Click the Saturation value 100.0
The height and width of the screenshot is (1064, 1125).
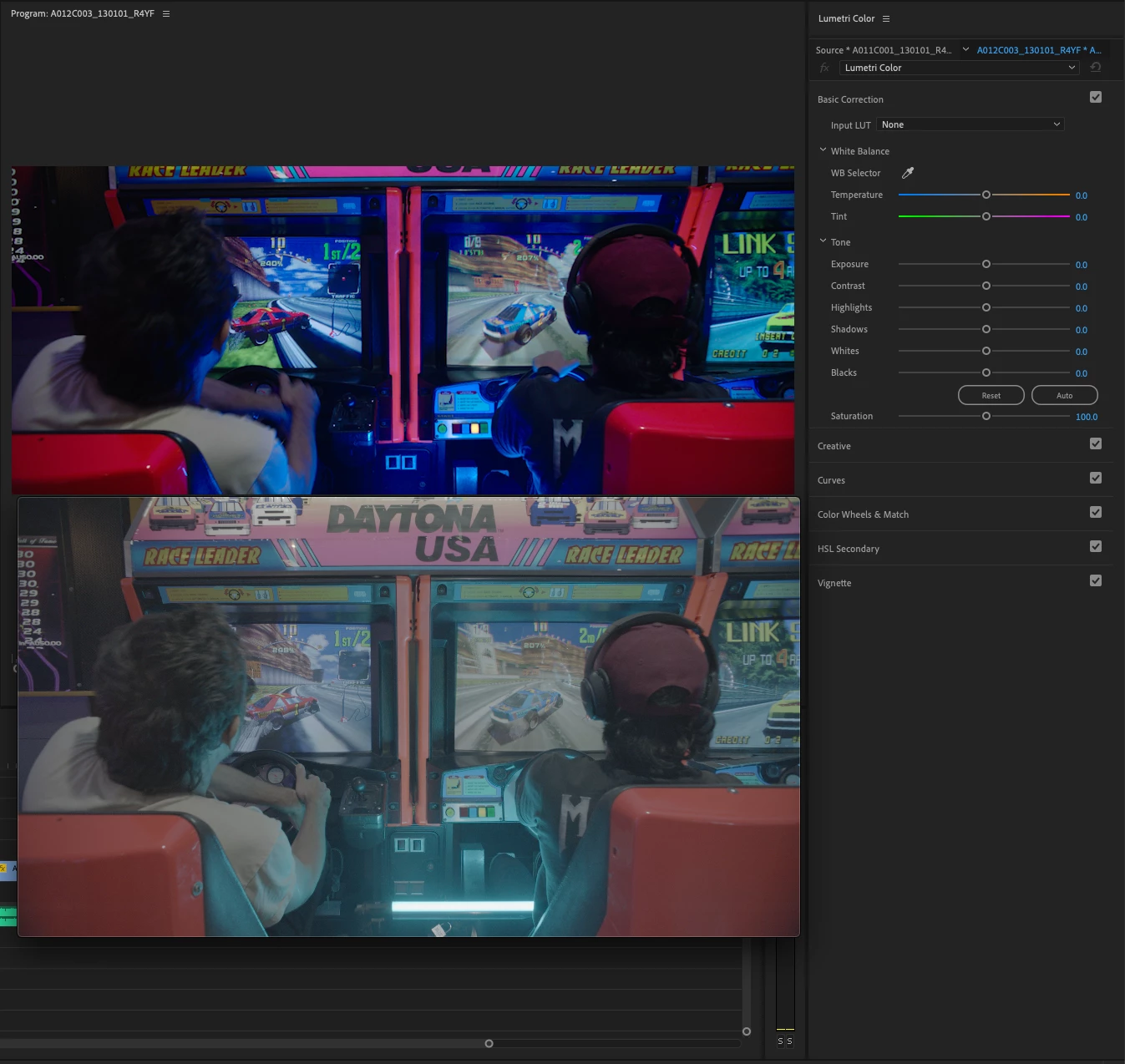pyautogui.click(x=1087, y=417)
